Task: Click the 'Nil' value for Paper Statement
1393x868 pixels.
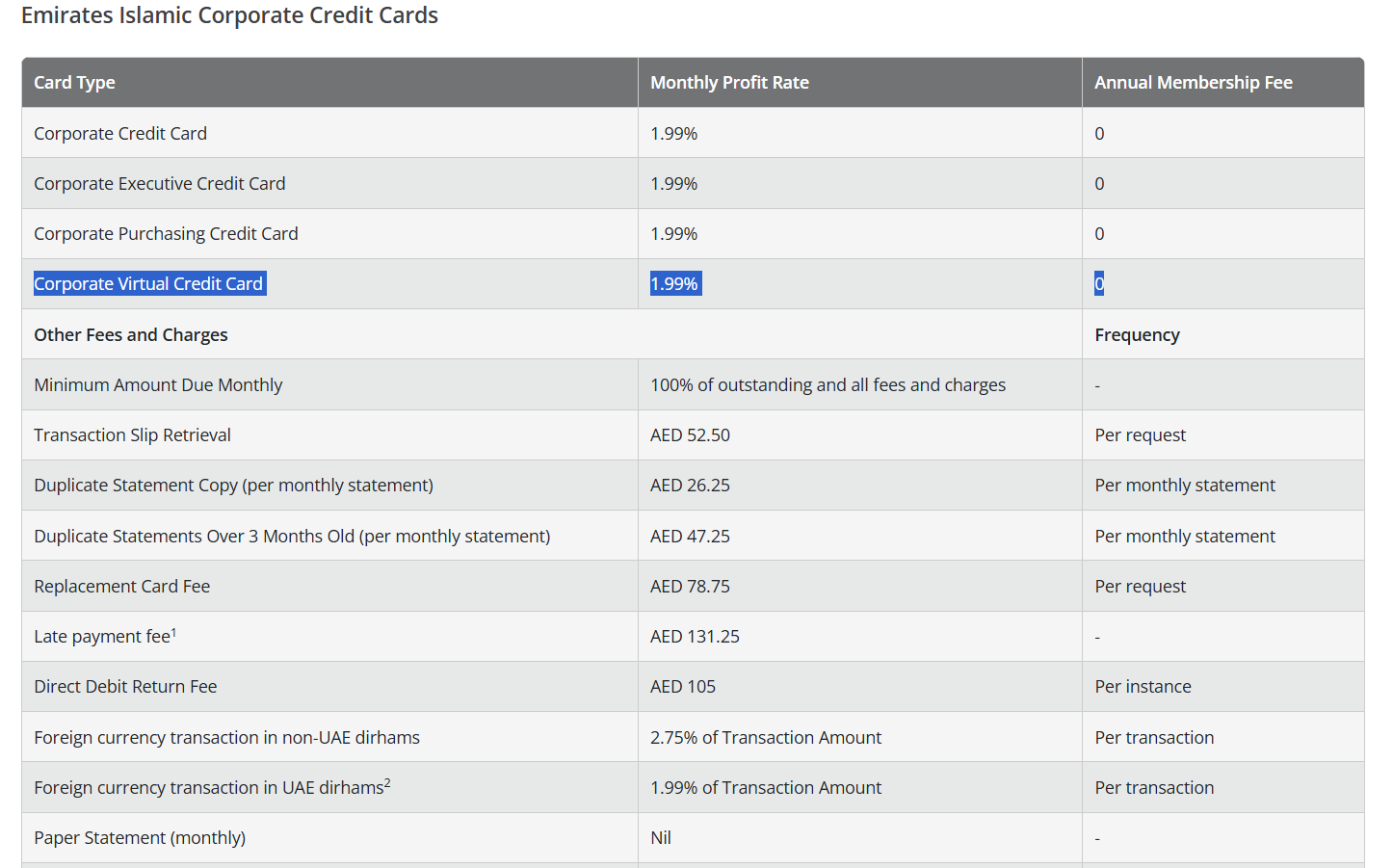Action: (661, 838)
